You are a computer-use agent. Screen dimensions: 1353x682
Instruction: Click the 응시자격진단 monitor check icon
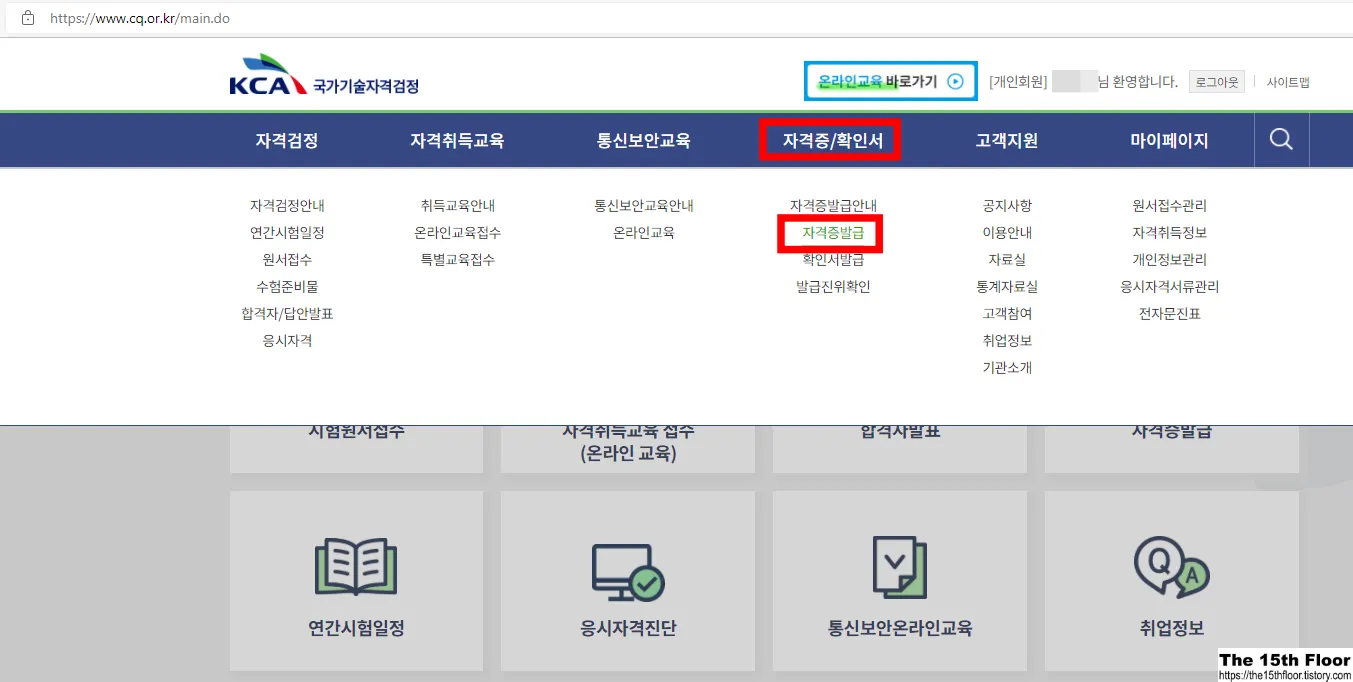[x=627, y=572]
